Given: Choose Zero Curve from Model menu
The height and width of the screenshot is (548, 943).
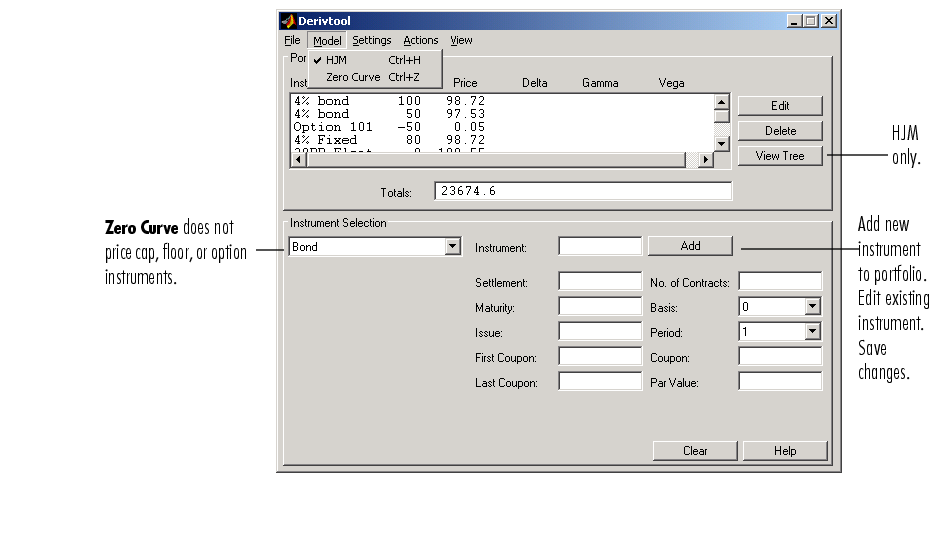Looking at the screenshot, I should click(x=376, y=77).
